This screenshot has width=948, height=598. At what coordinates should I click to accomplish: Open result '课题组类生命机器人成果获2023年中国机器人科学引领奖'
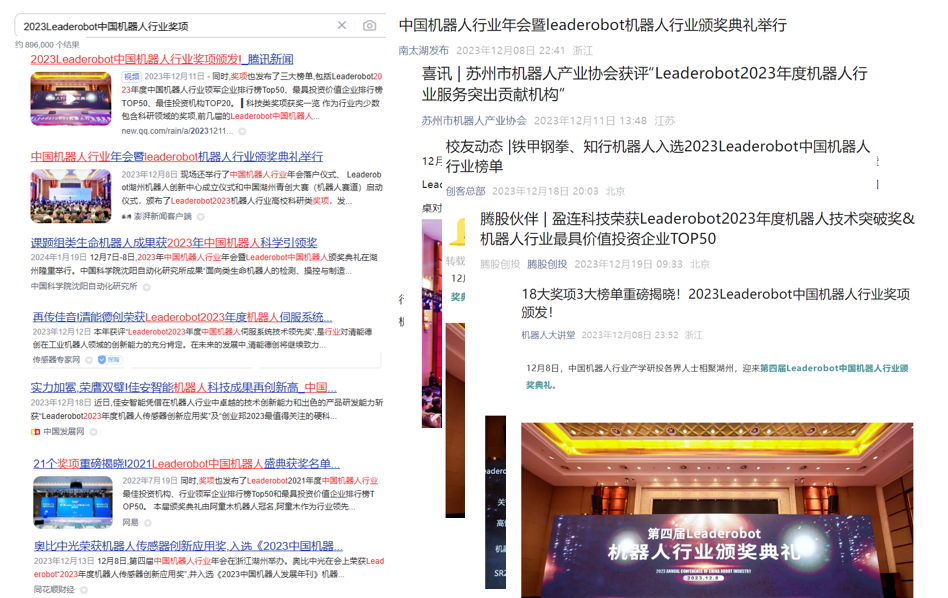click(x=174, y=242)
